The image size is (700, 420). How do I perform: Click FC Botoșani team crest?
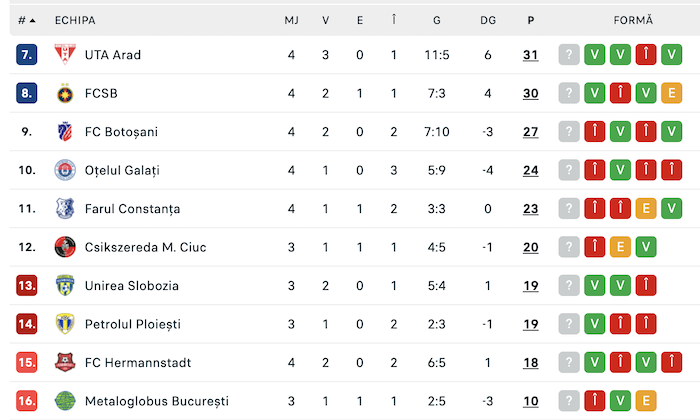click(65, 132)
